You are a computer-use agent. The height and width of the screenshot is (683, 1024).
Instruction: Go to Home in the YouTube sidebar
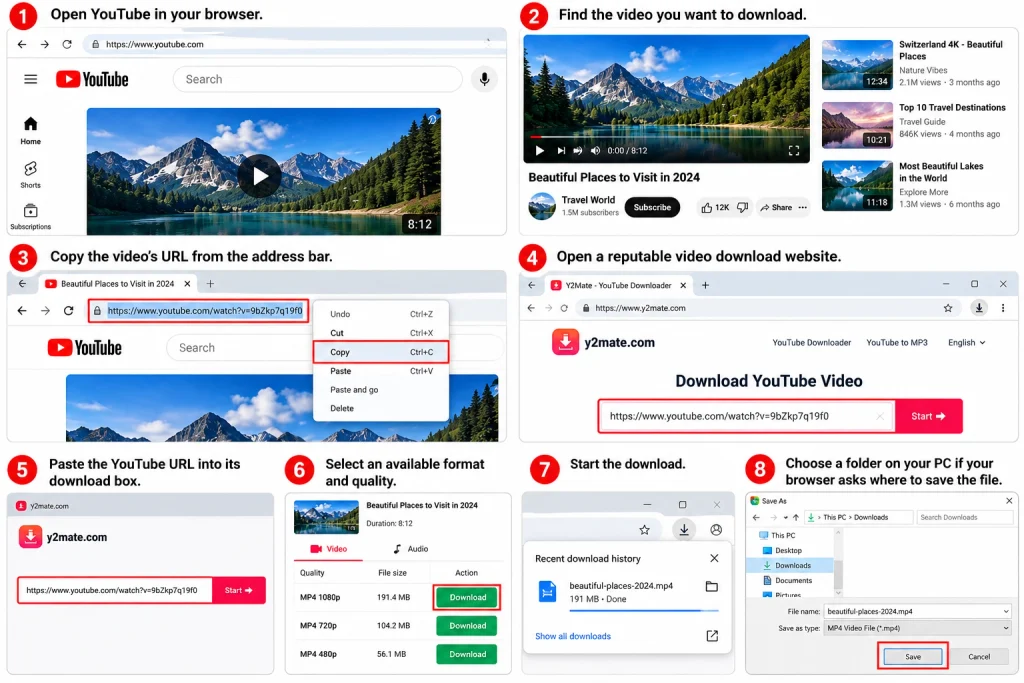click(x=31, y=131)
